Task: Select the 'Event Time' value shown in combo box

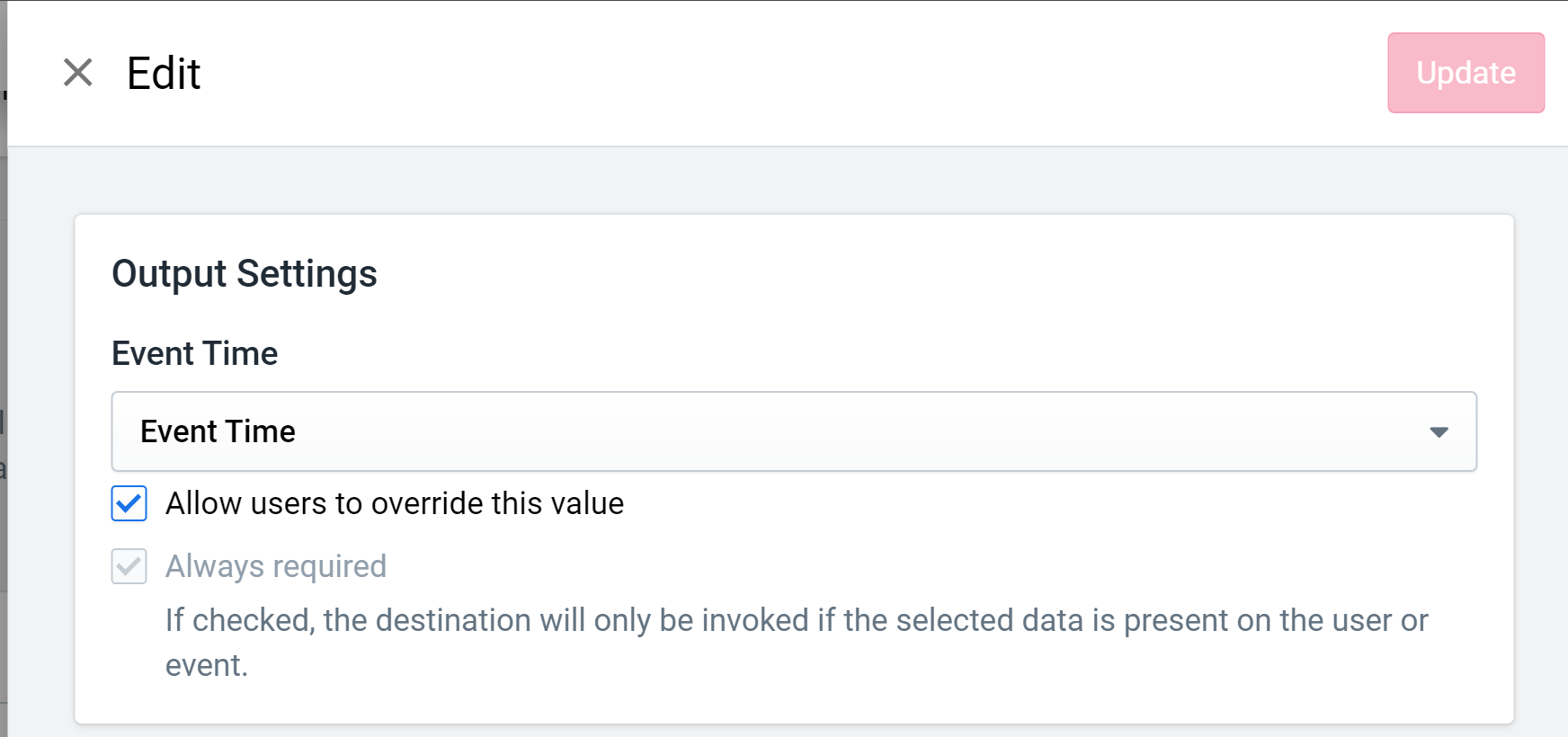Action: 218,431
